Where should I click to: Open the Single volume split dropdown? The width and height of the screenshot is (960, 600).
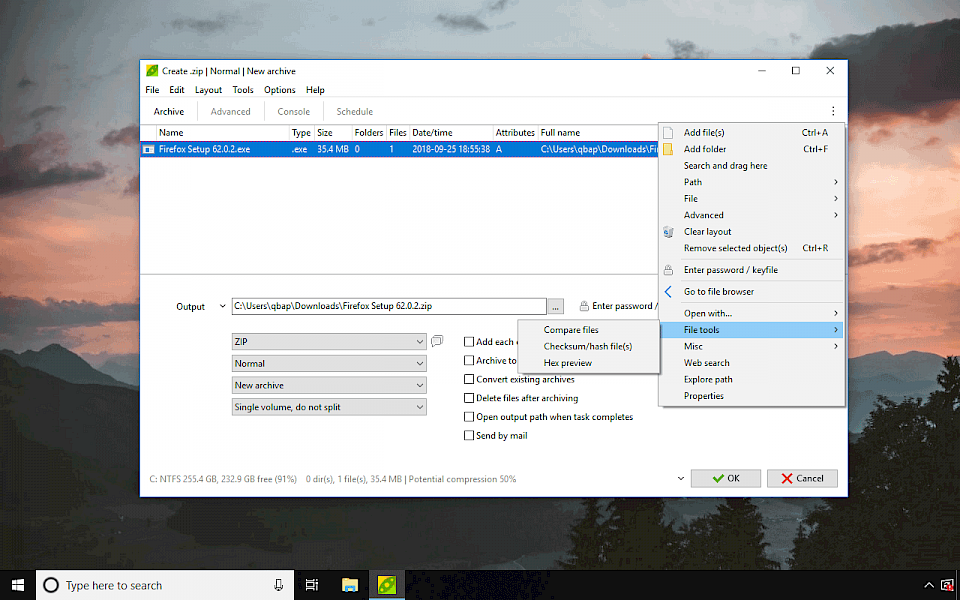tap(329, 407)
